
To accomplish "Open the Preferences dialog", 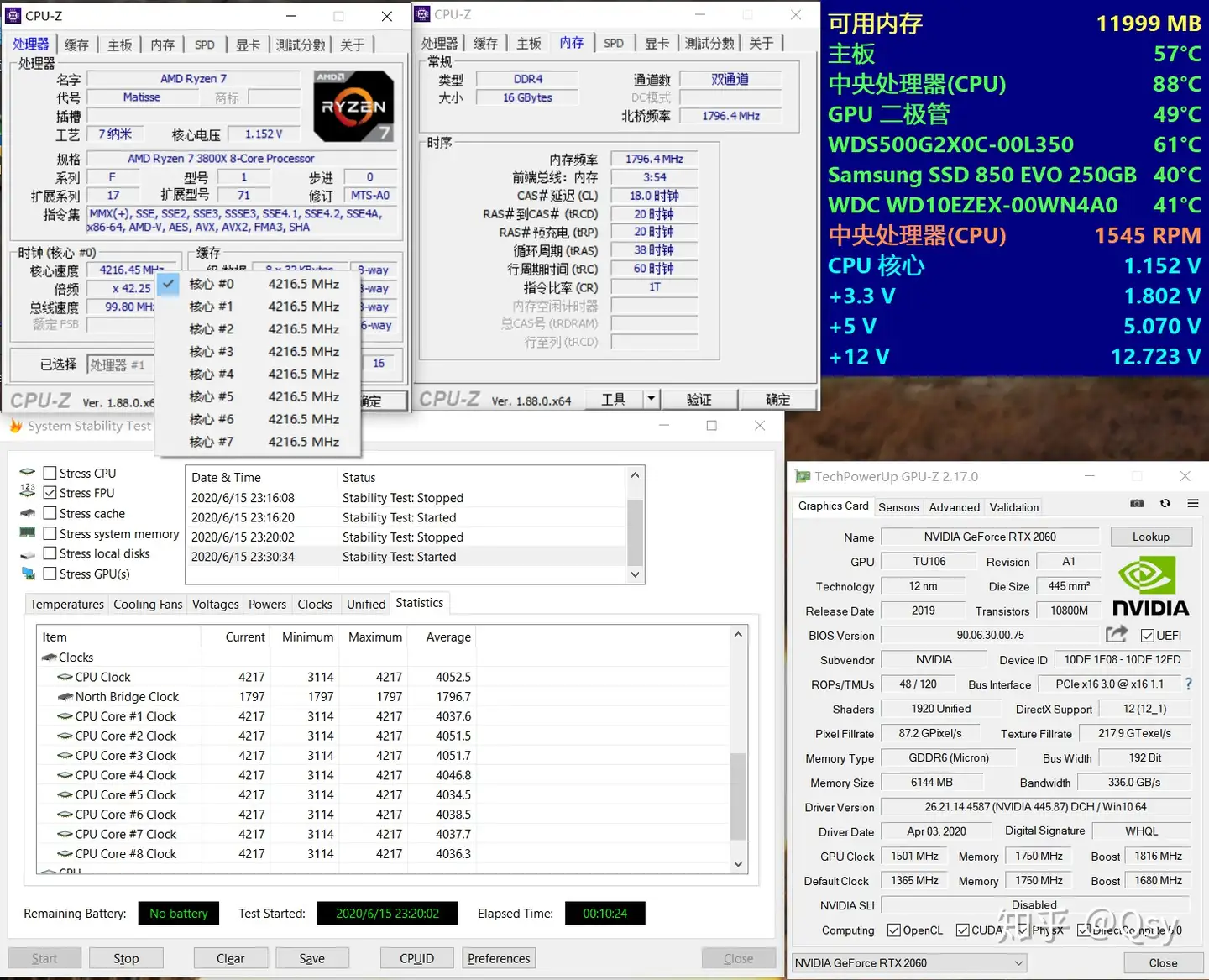I will [x=499, y=958].
